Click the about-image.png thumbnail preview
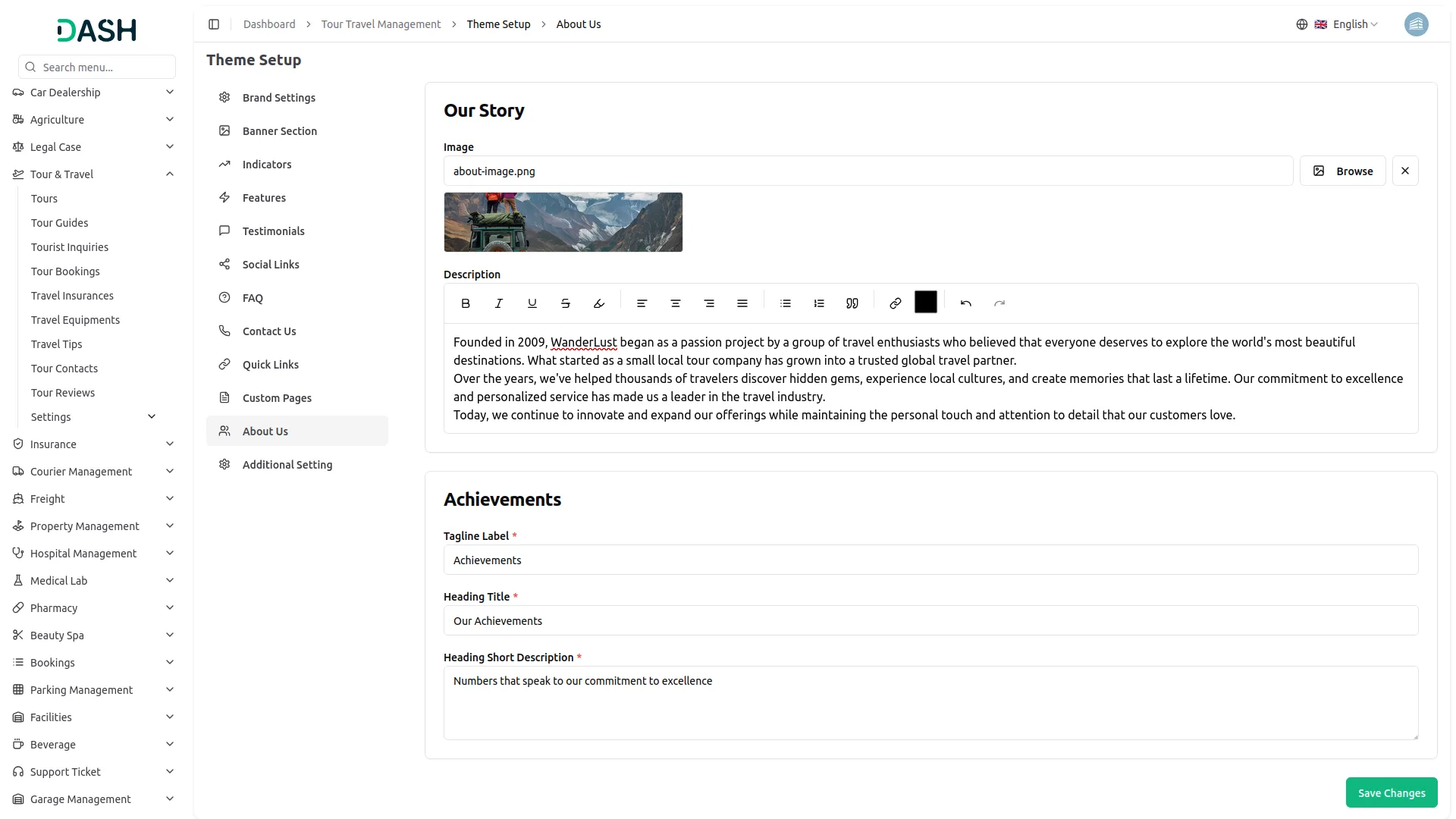Screen dimensions: 1456x819 coord(563,221)
